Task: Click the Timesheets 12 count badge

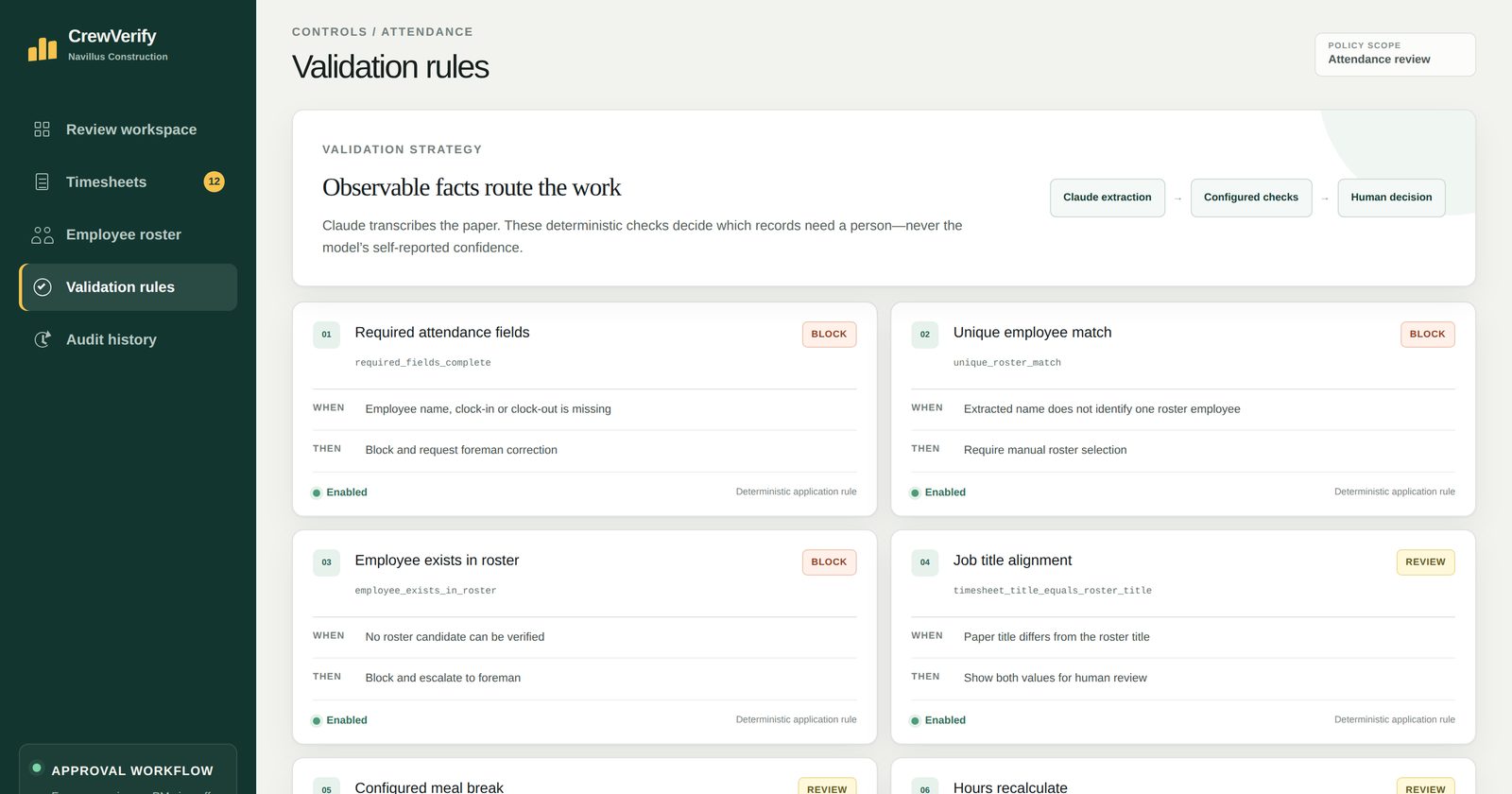Action: click(x=215, y=181)
